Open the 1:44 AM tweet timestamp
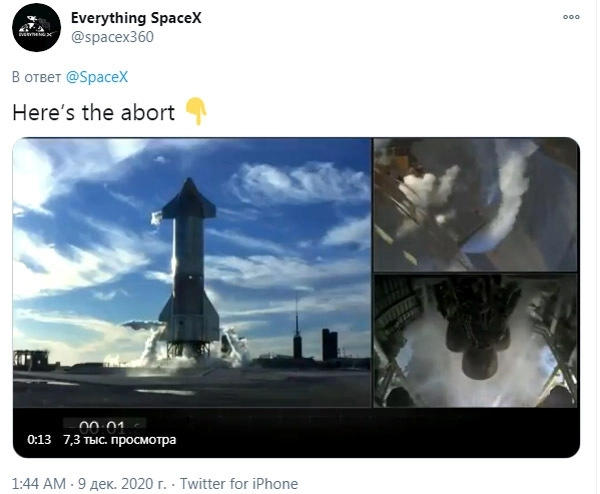This screenshot has width=600, height=494. tap(39, 484)
